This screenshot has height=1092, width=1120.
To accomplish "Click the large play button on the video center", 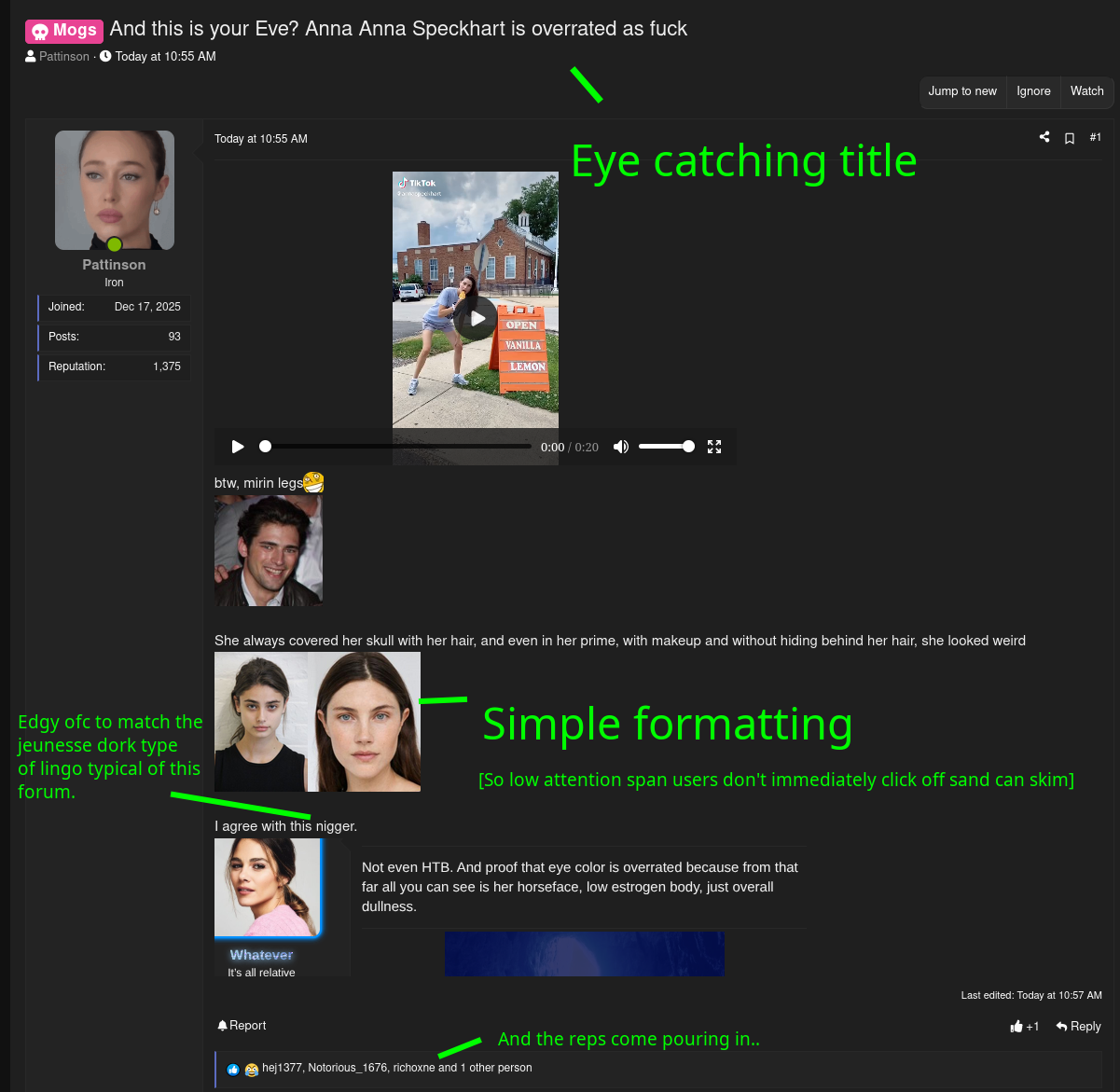I will (477, 318).
